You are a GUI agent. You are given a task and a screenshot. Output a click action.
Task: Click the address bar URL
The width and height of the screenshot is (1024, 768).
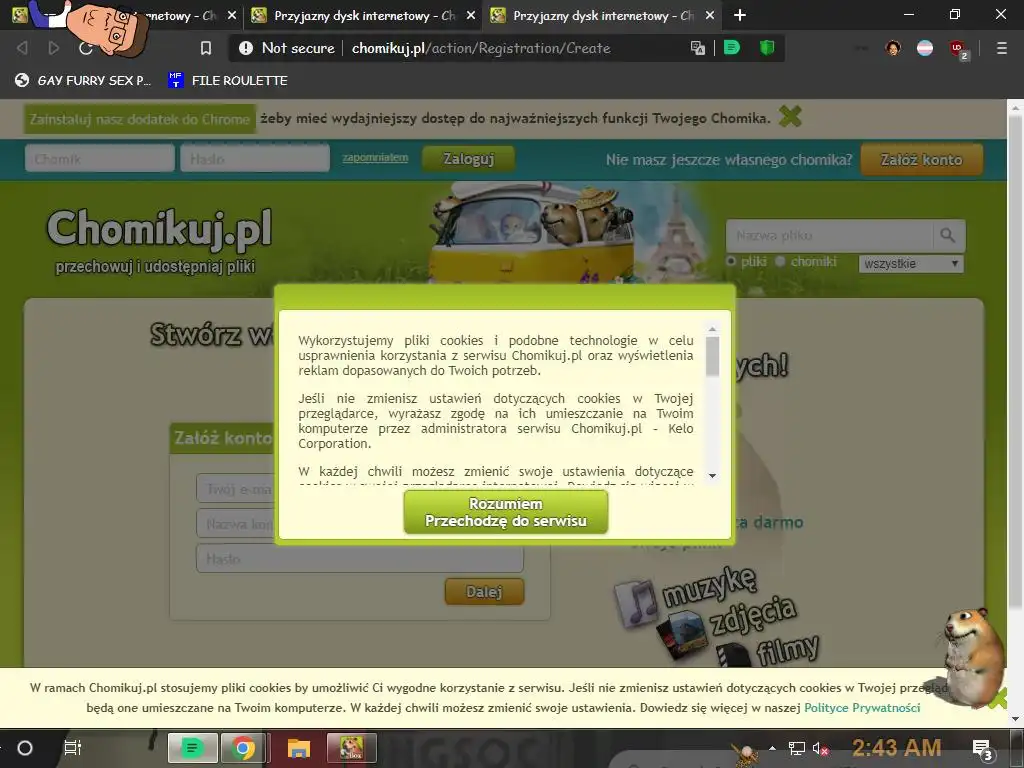[x=481, y=48]
